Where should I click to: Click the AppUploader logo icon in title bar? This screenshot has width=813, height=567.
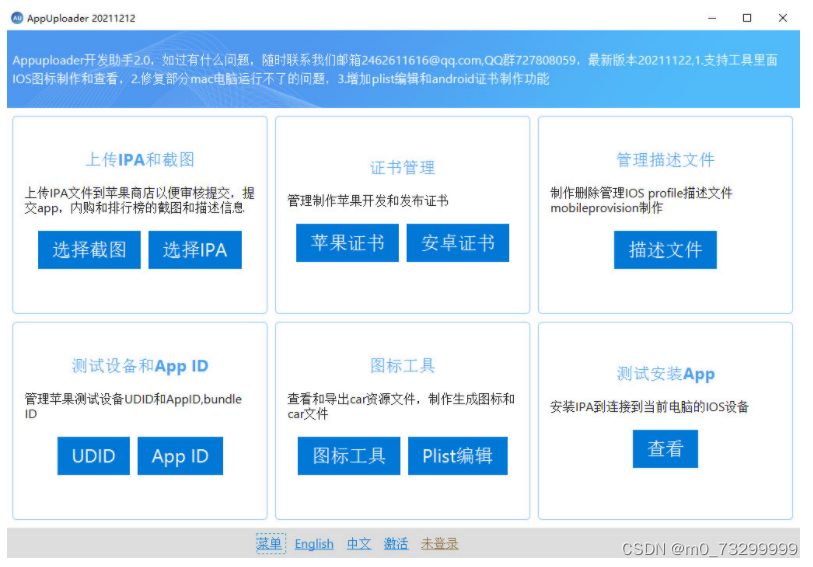[17, 18]
